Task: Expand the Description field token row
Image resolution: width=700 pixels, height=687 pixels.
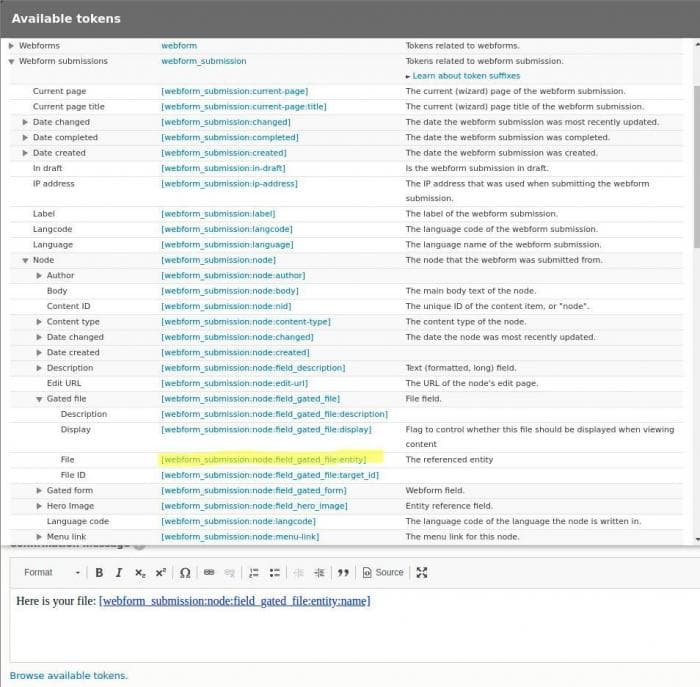Action: click(x=39, y=368)
